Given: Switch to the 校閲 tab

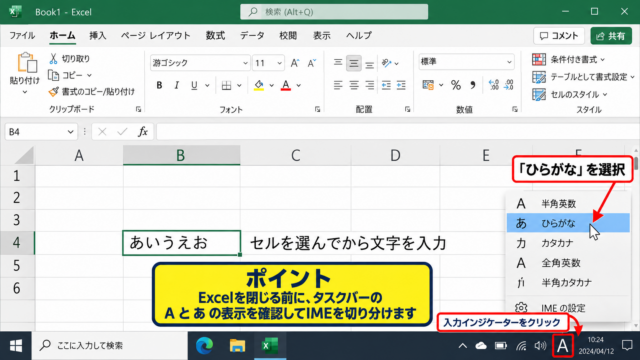Looking at the screenshot, I should coord(288,36).
